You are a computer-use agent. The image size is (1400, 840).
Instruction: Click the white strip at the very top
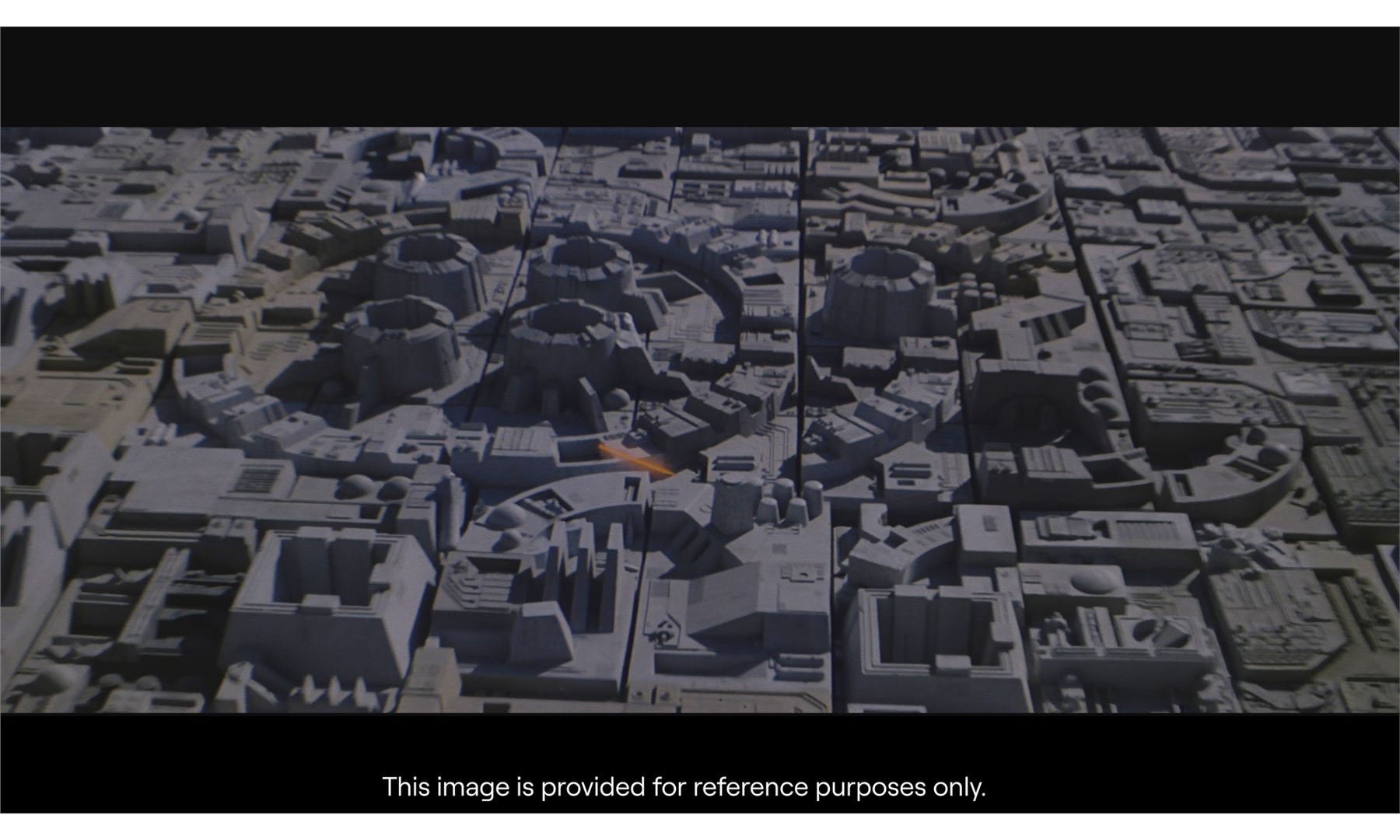coord(700,12)
